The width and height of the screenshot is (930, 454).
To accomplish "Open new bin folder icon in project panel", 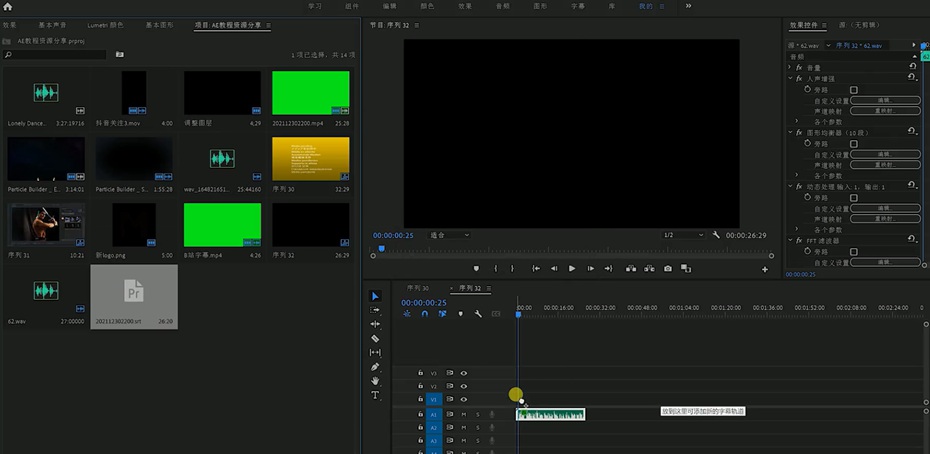I will pyautogui.click(x=120, y=54).
